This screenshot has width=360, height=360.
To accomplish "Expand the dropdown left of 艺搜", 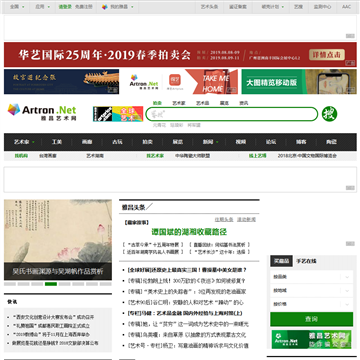I will coord(272,7).
